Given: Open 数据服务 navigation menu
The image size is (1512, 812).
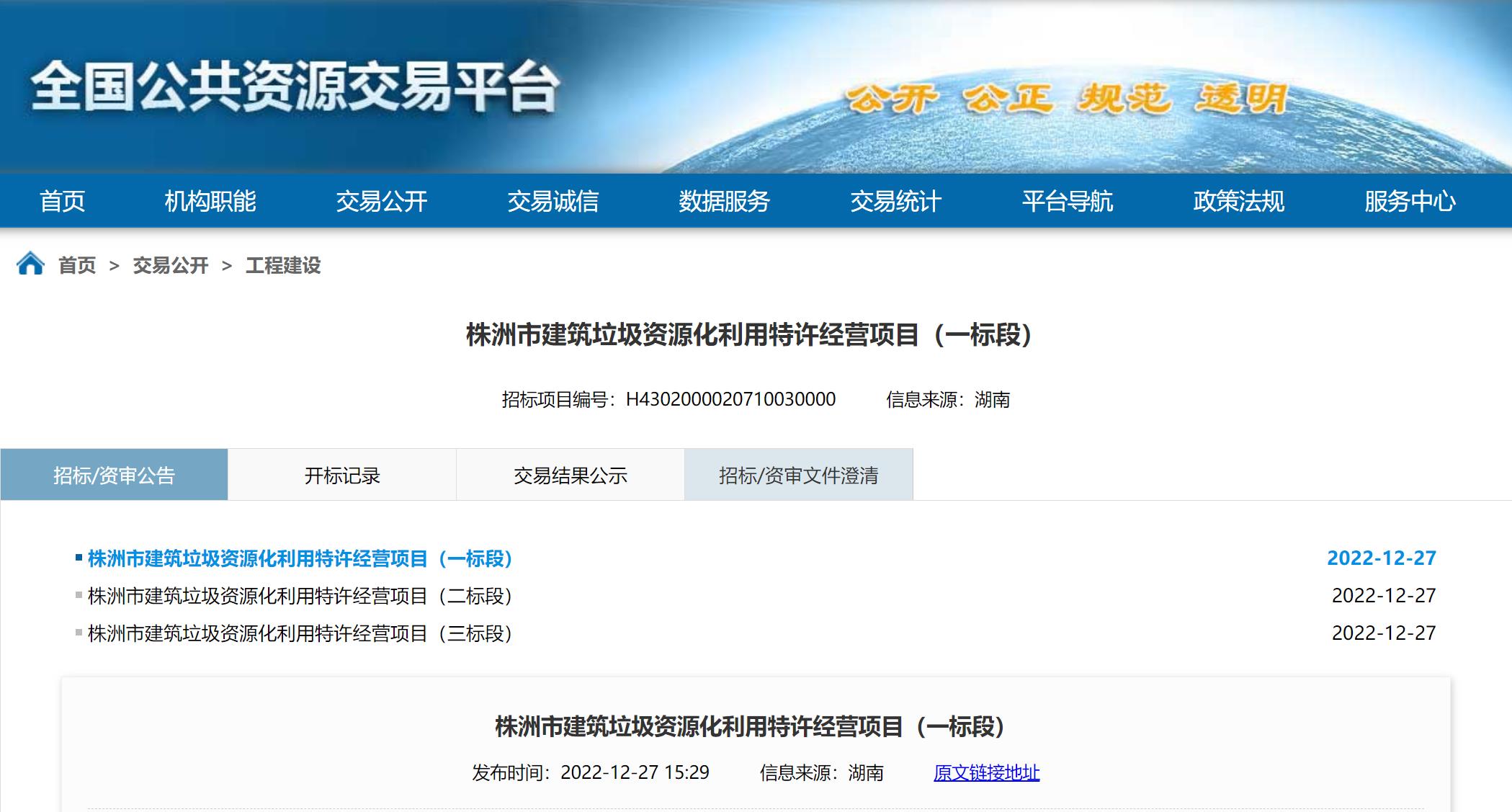Looking at the screenshot, I should pyautogui.click(x=725, y=201).
